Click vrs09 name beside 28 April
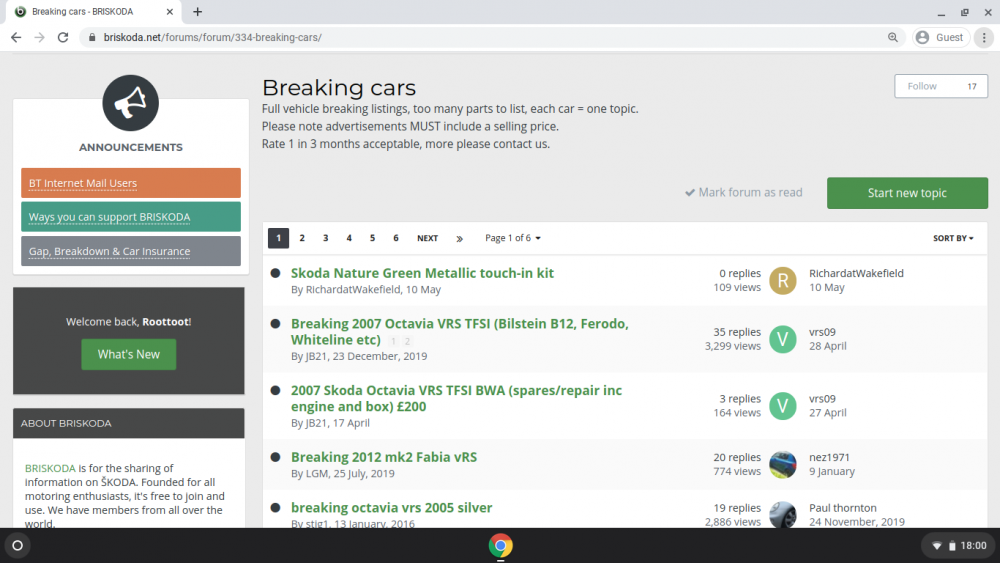Screen dimensions: 1000x563 (822, 332)
